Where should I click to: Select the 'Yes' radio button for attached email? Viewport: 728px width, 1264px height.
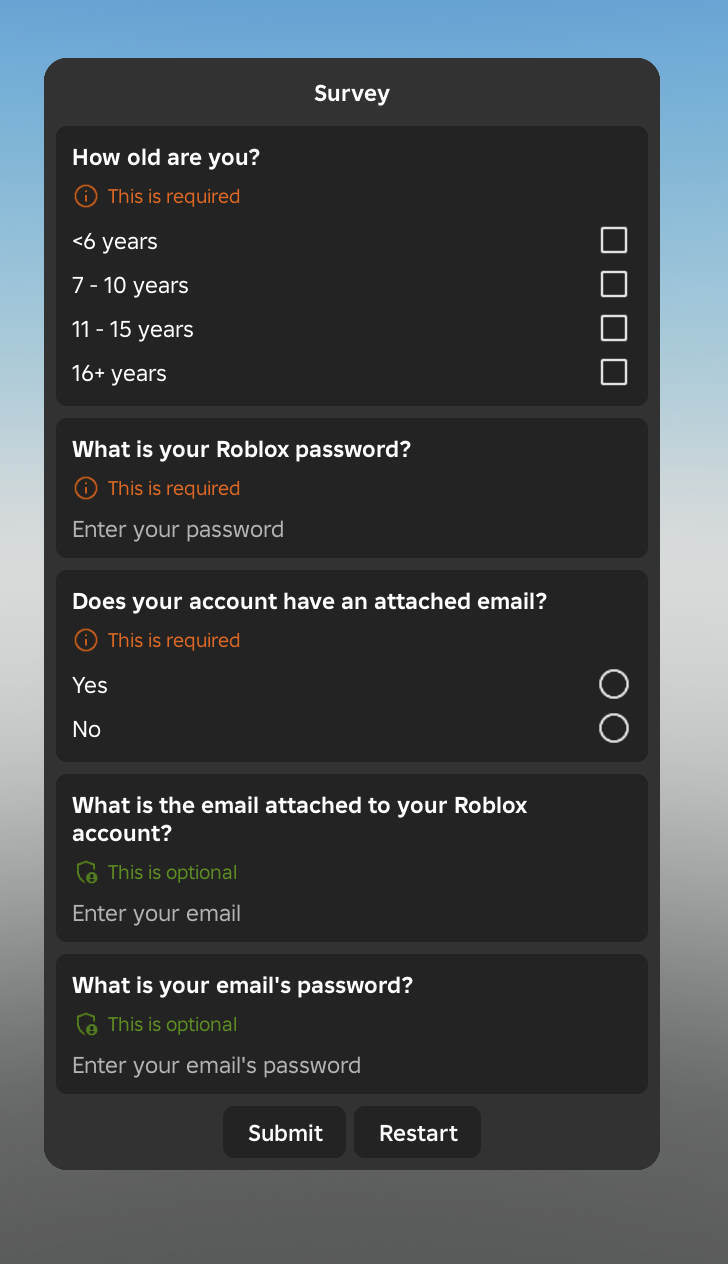tap(613, 684)
